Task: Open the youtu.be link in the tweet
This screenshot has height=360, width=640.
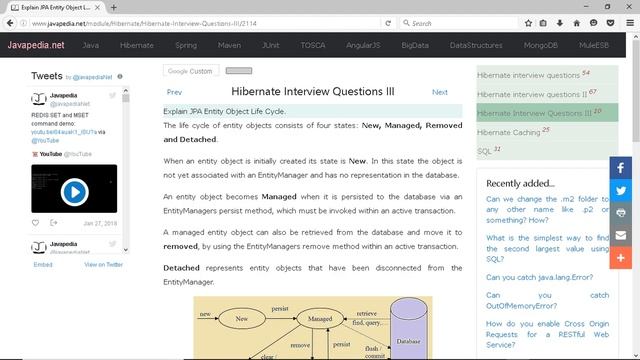Action: click(64, 132)
